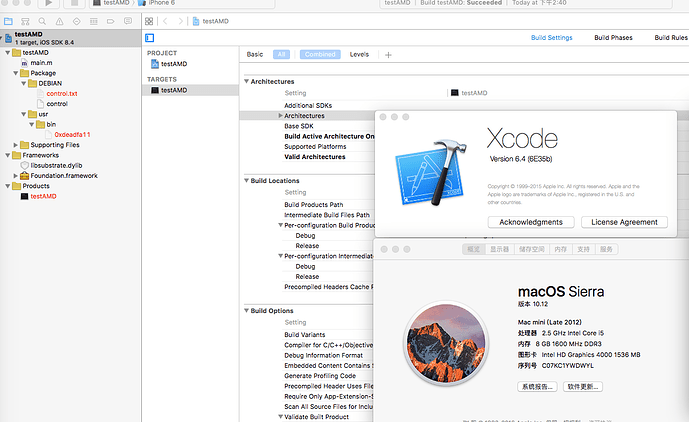This screenshot has height=422, width=689.
Task: Select the testAMD root project in navigator
Action: pos(70,38)
